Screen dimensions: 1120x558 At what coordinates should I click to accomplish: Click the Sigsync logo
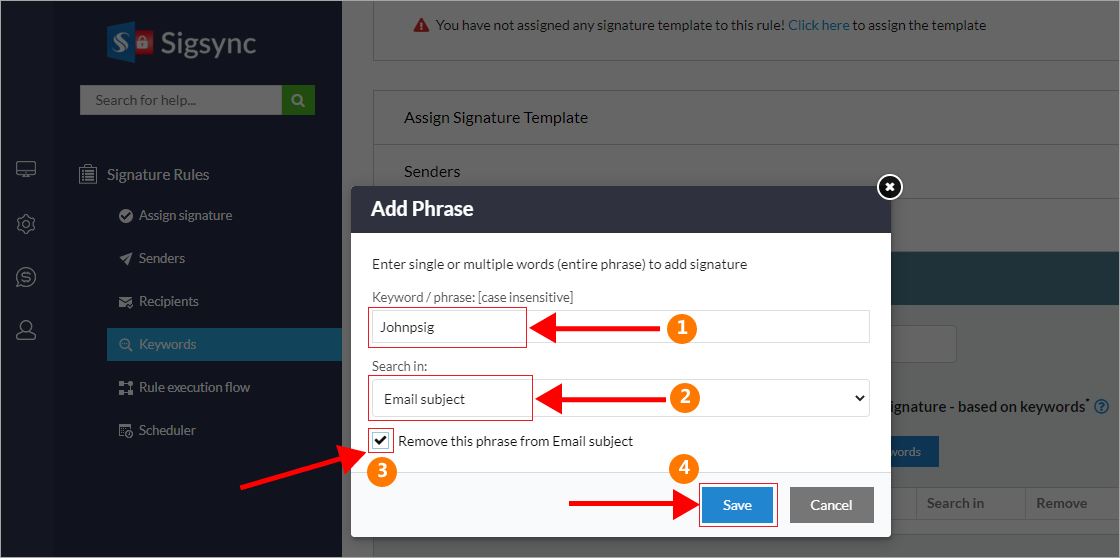click(x=182, y=44)
